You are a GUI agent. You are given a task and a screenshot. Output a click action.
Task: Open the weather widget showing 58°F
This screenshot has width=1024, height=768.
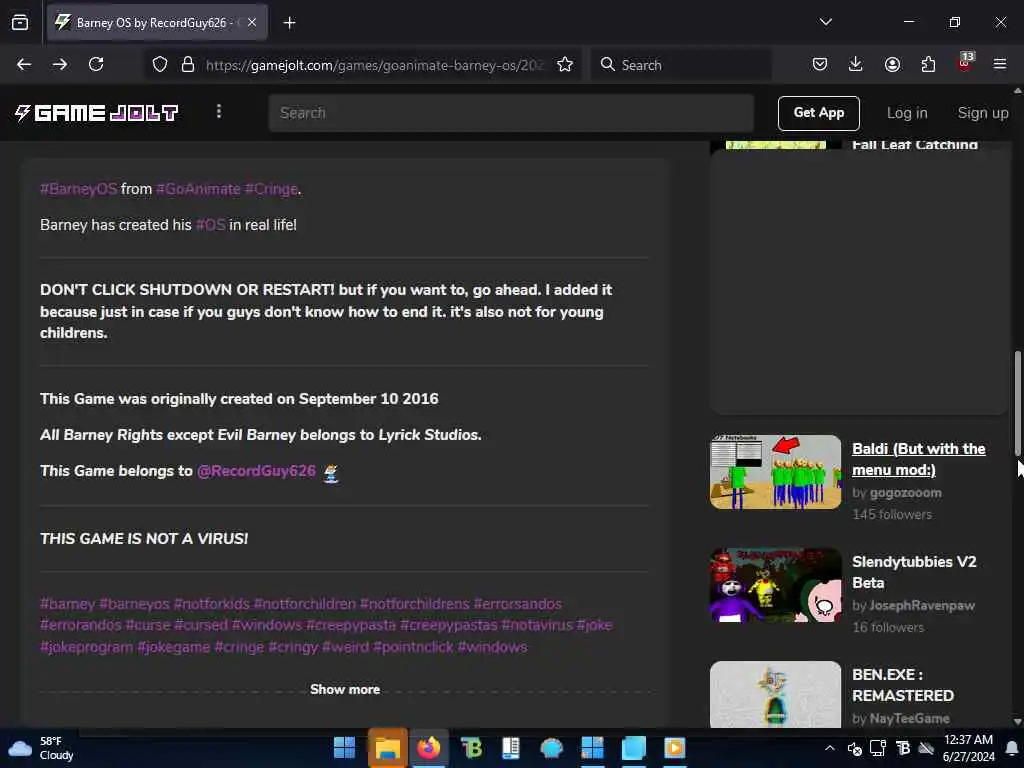40,748
